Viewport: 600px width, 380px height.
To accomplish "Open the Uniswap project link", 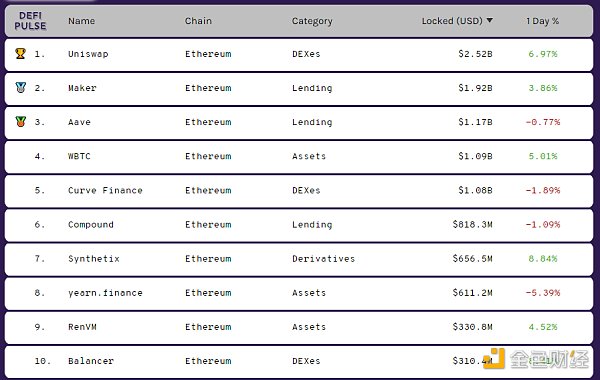I will pos(88,54).
